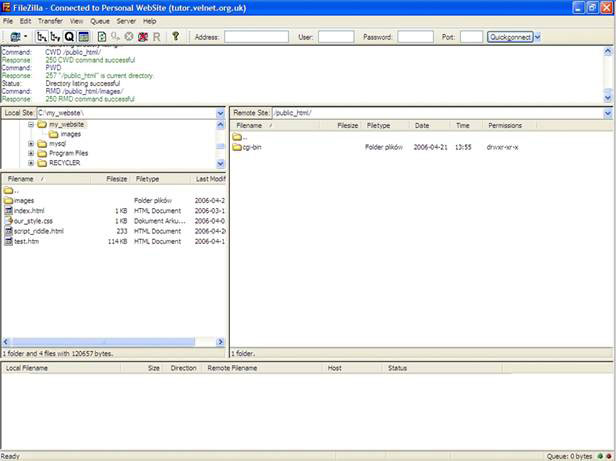Open the Transfer menu
Viewport: 616px width, 461px height.
tap(50, 21)
